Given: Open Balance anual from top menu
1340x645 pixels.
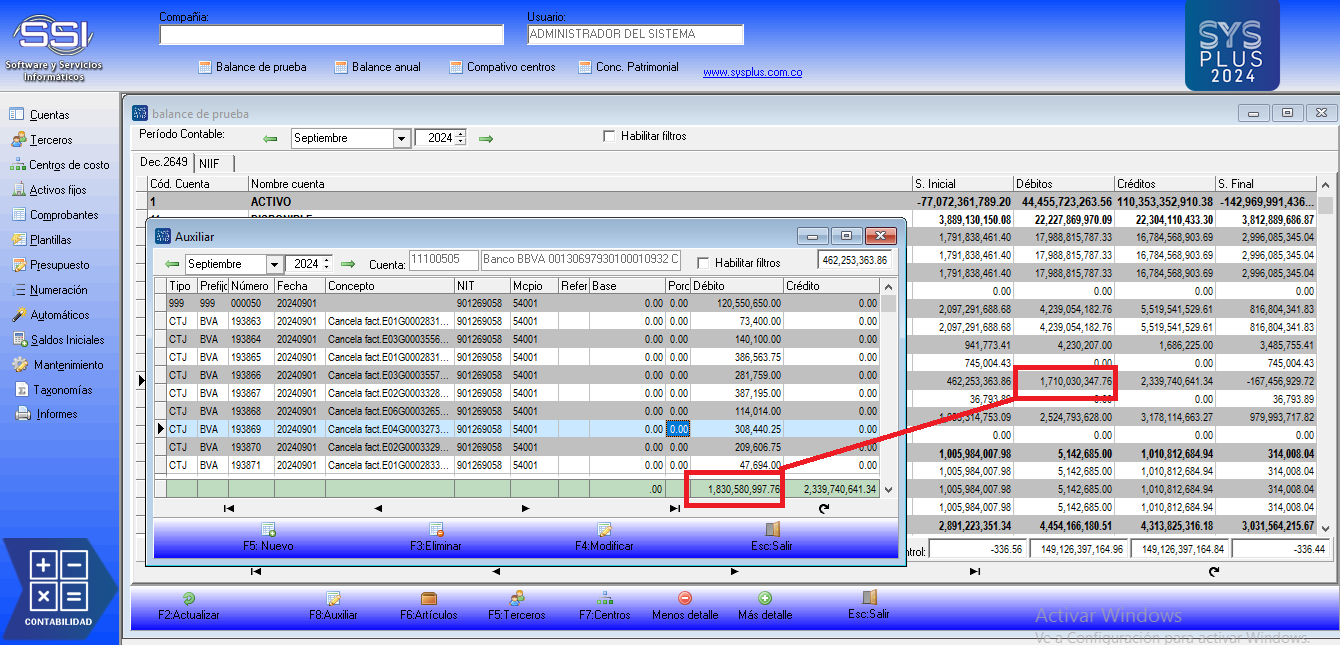Looking at the screenshot, I should pos(386,67).
